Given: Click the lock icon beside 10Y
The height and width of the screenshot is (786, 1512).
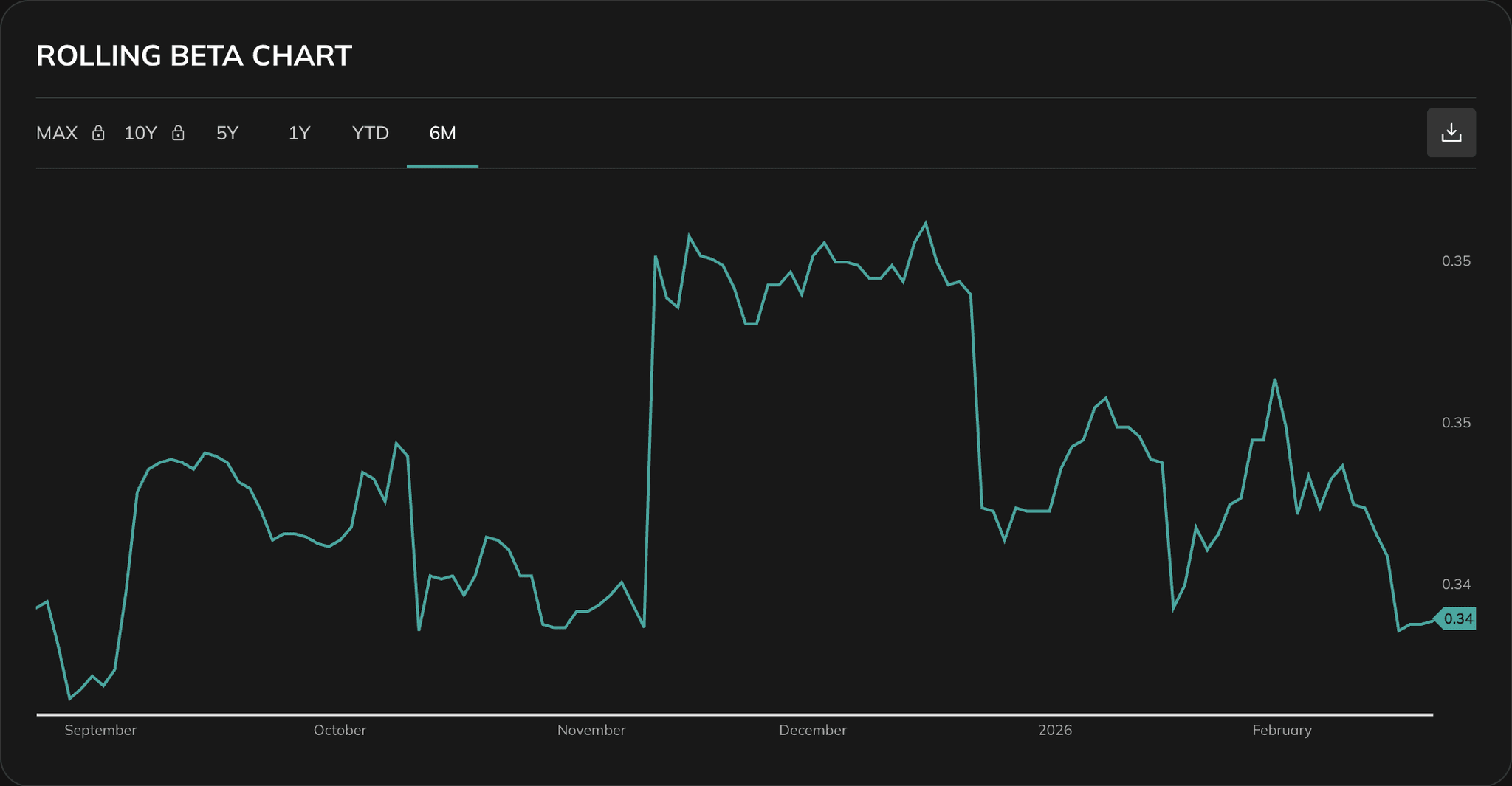Looking at the screenshot, I should pos(178,134).
